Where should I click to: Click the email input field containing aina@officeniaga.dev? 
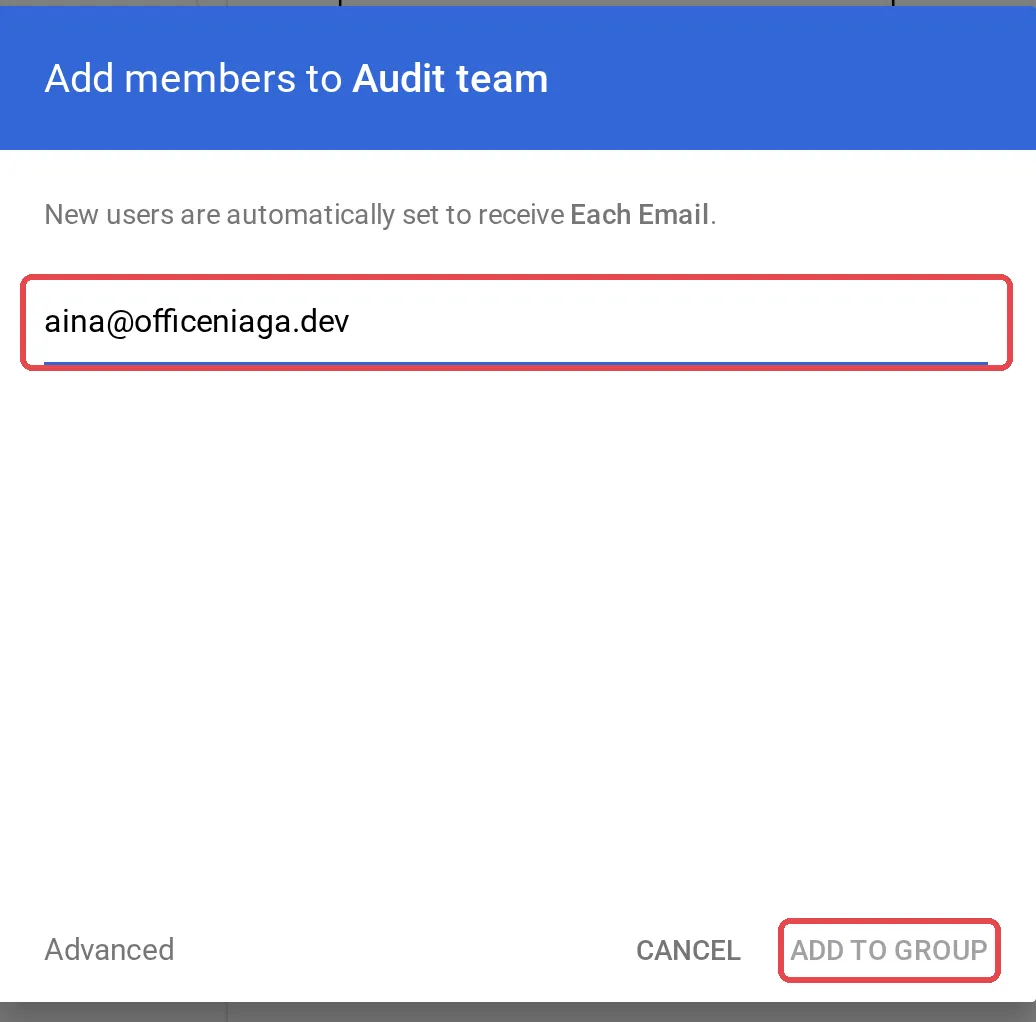pyautogui.click(x=516, y=322)
